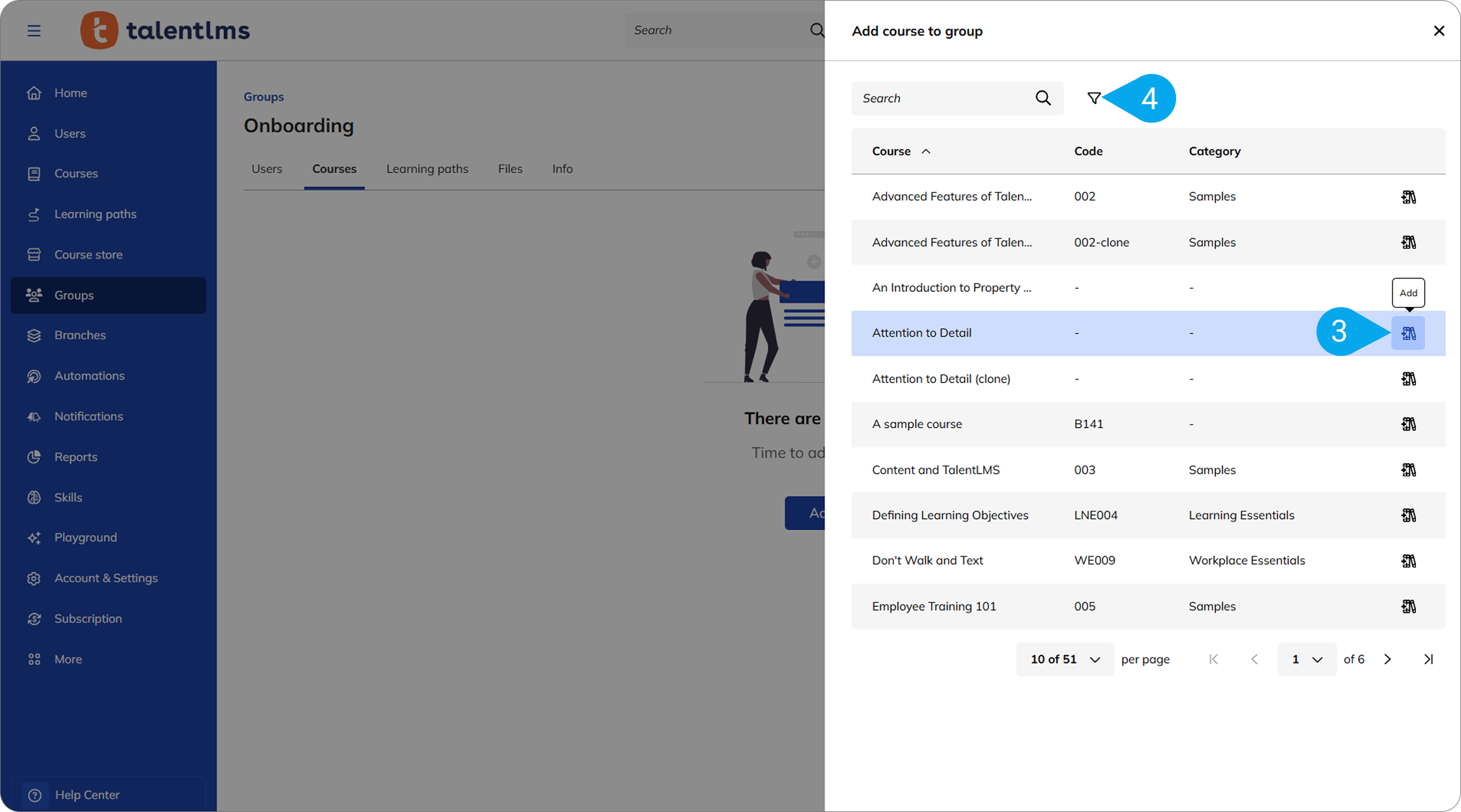The height and width of the screenshot is (812, 1461).
Task: Add Content and TalentLMS course
Action: tap(1408, 470)
